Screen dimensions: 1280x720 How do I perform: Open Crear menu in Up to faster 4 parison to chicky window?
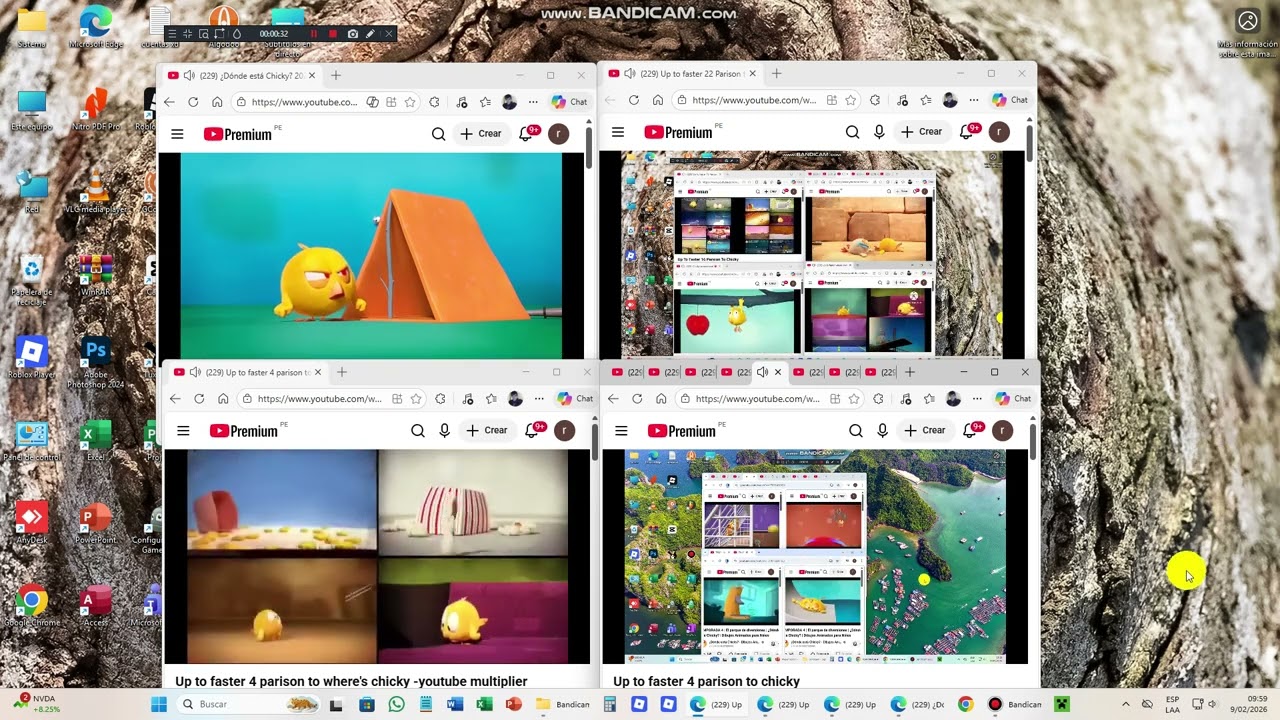coord(925,431)
